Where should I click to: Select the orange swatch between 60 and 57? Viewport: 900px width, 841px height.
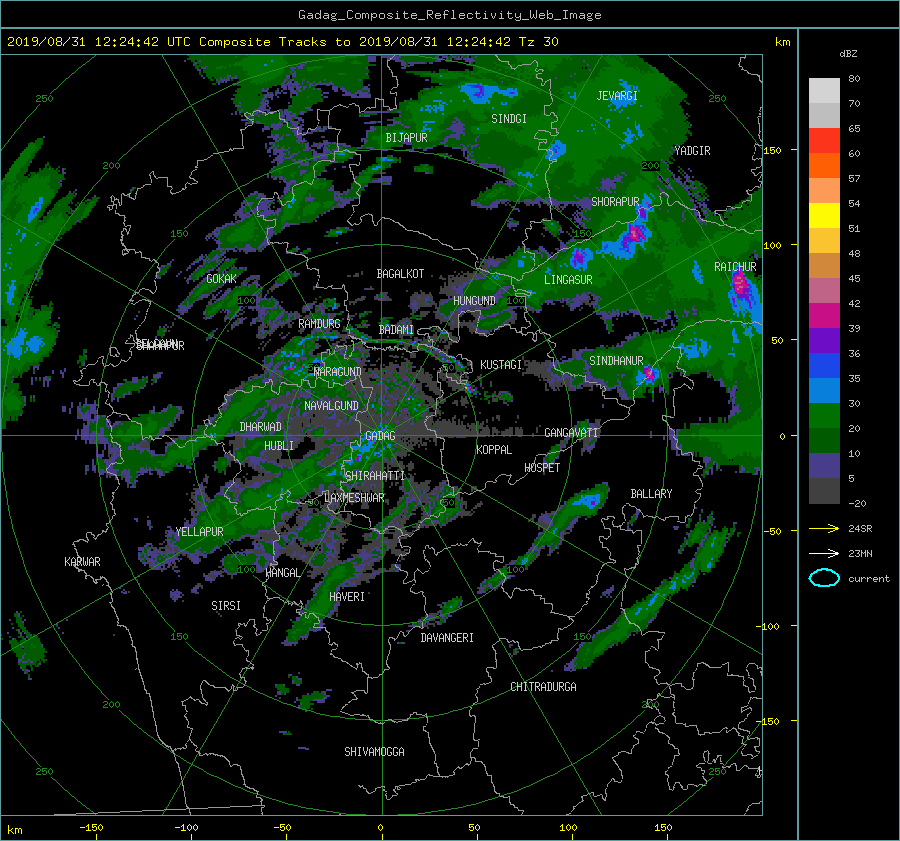pyautogui.click(x=824, y=165)
